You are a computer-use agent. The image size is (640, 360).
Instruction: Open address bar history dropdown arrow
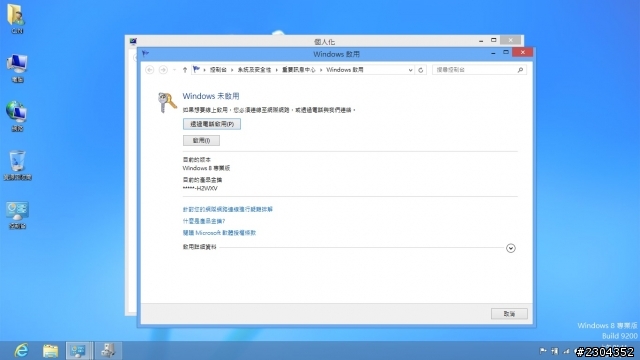[410, 70]
